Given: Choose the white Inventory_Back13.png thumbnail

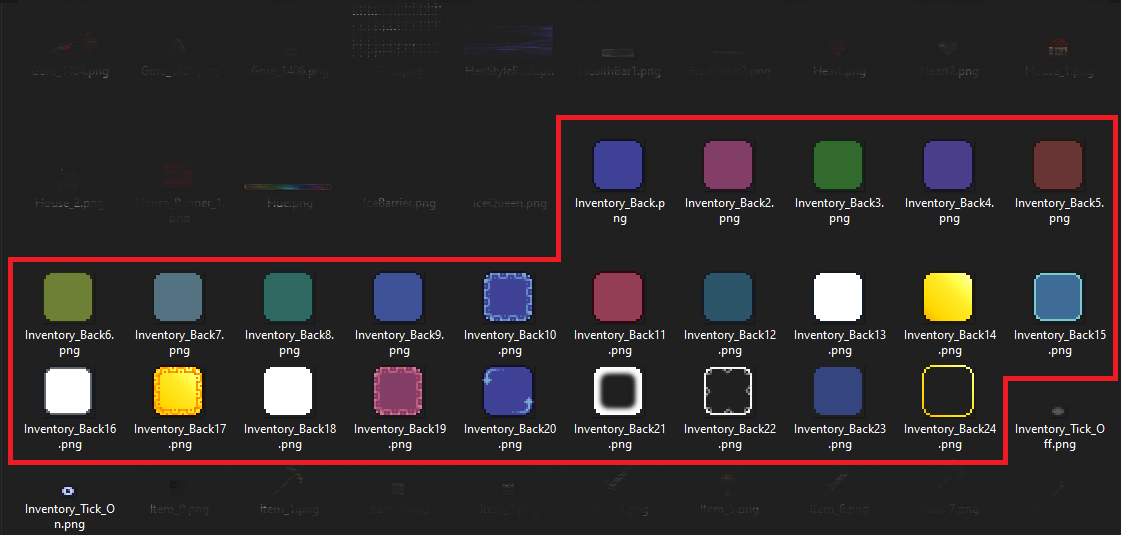Looking at the screenshot, I should 838,297.
